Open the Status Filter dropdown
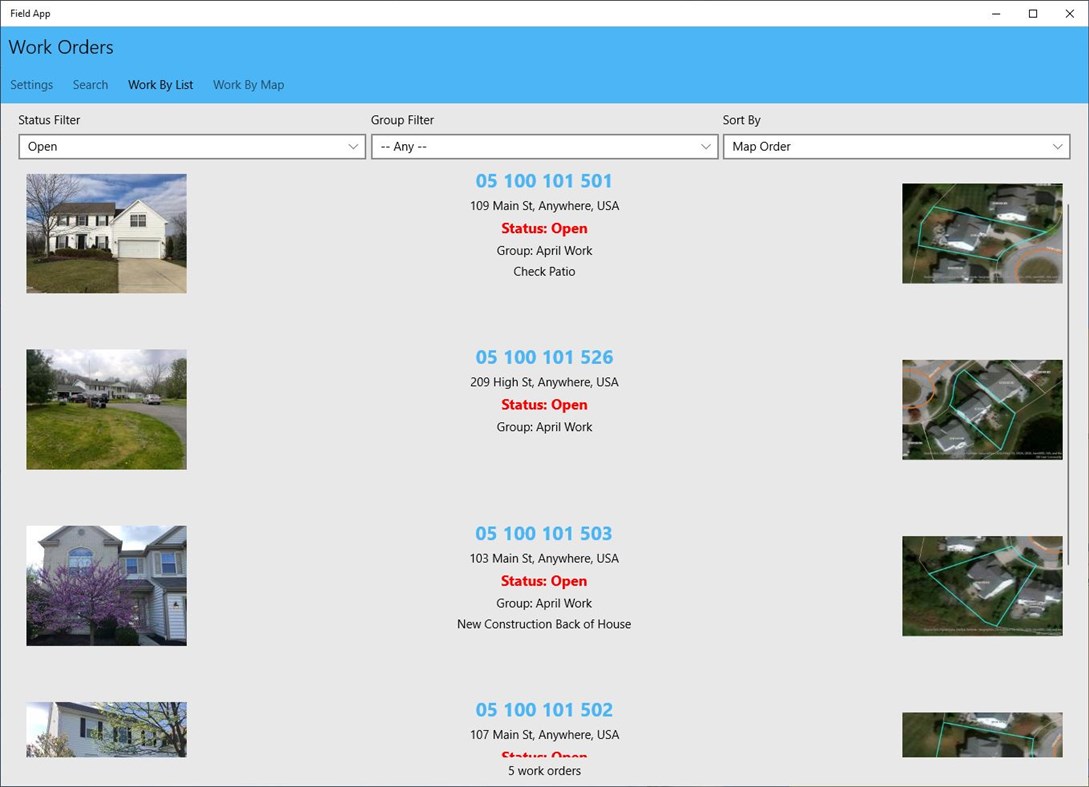This screenshot has height=787, width=1089. [191, 146]
